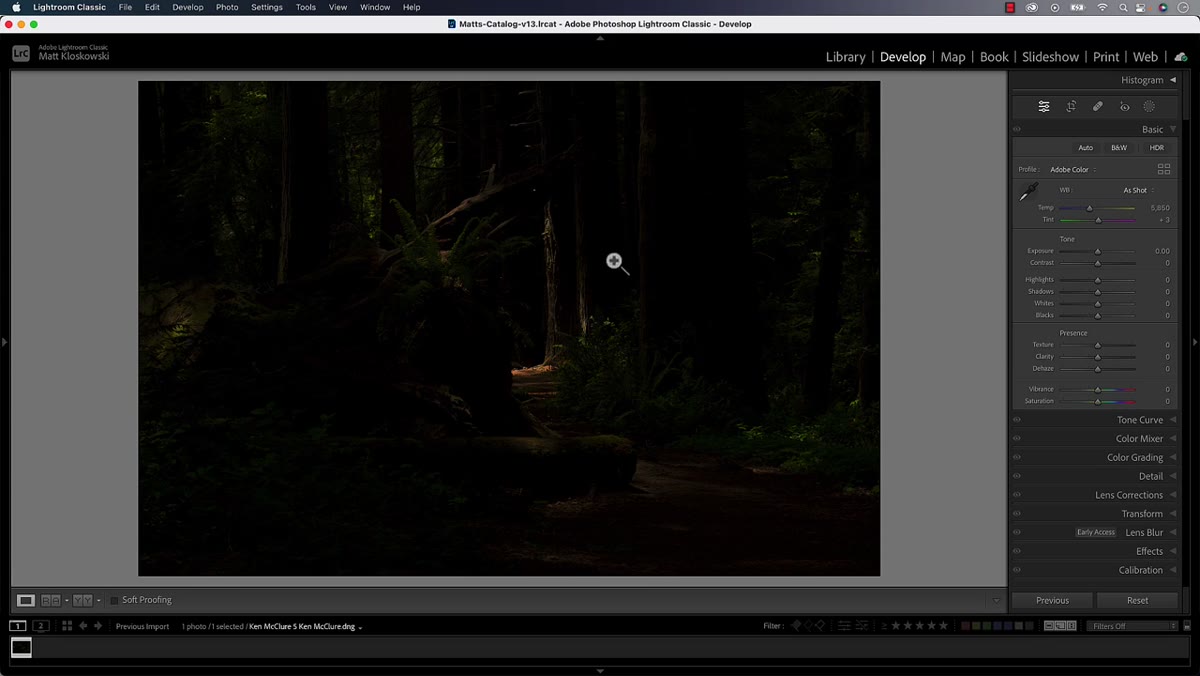1200x676 pixels.
Task: Filter by unedited status icon
Action: pyautogui.click(x=862, y=626)
